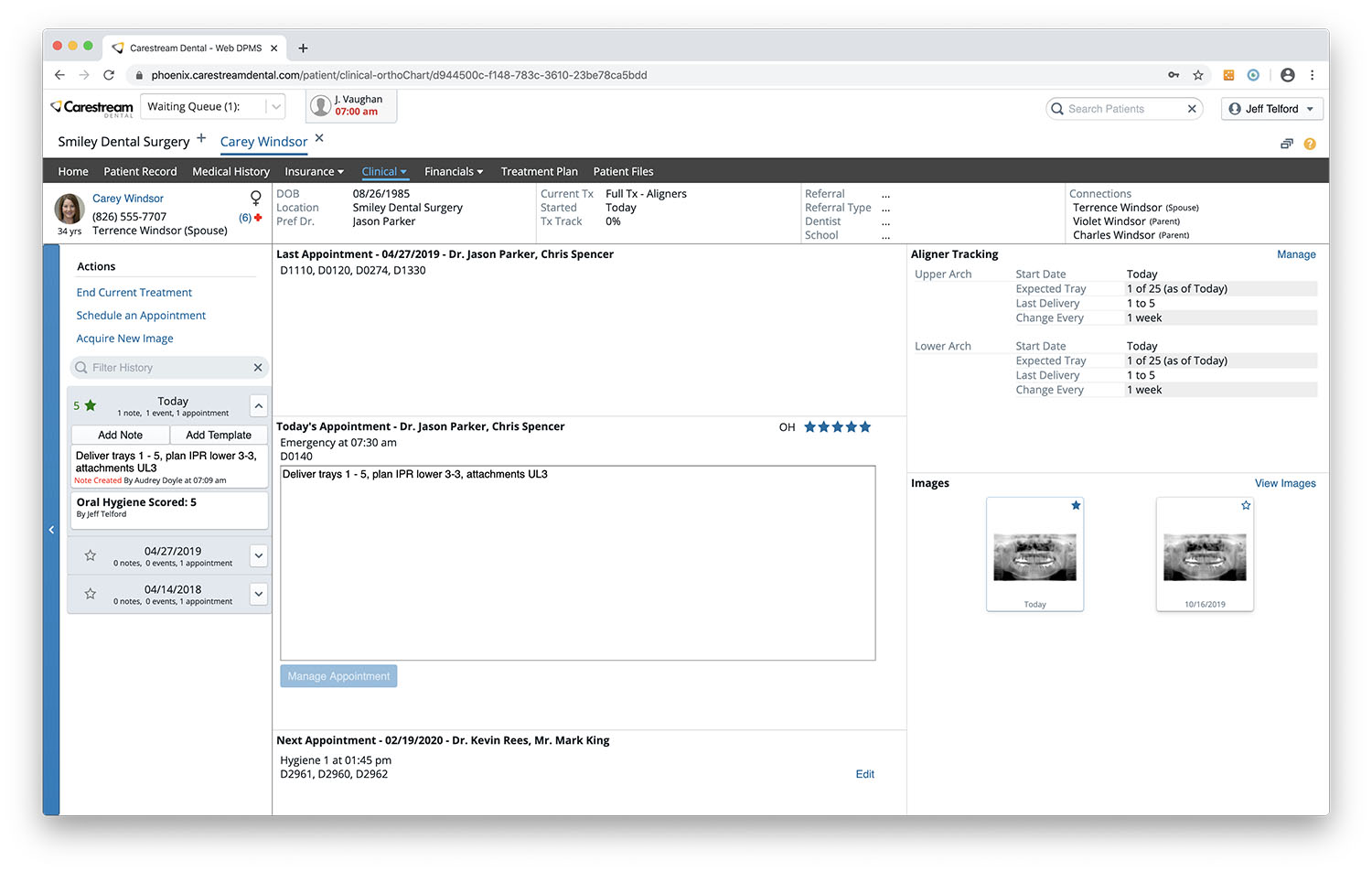
Task: Toggle the star on 04/27/2019 history entry
Action: coord(91,555)
